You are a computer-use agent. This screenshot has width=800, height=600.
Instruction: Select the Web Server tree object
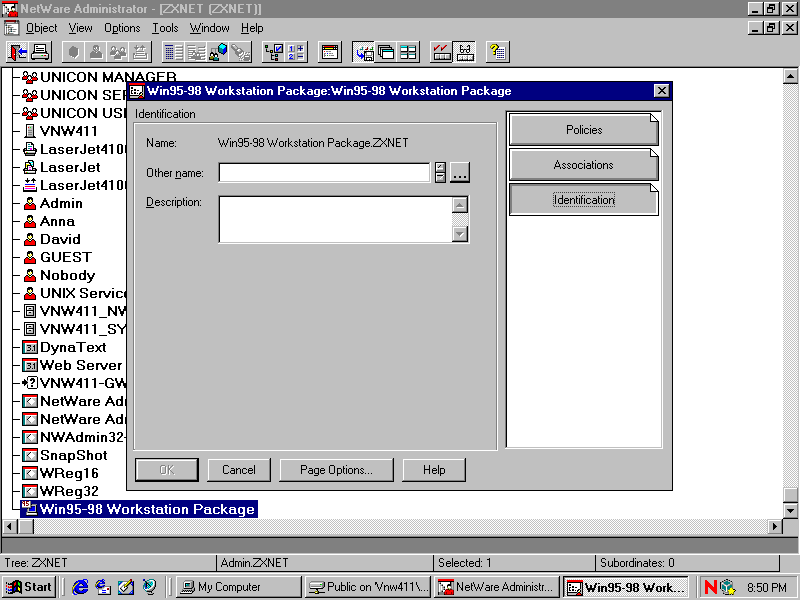point(72,365)
